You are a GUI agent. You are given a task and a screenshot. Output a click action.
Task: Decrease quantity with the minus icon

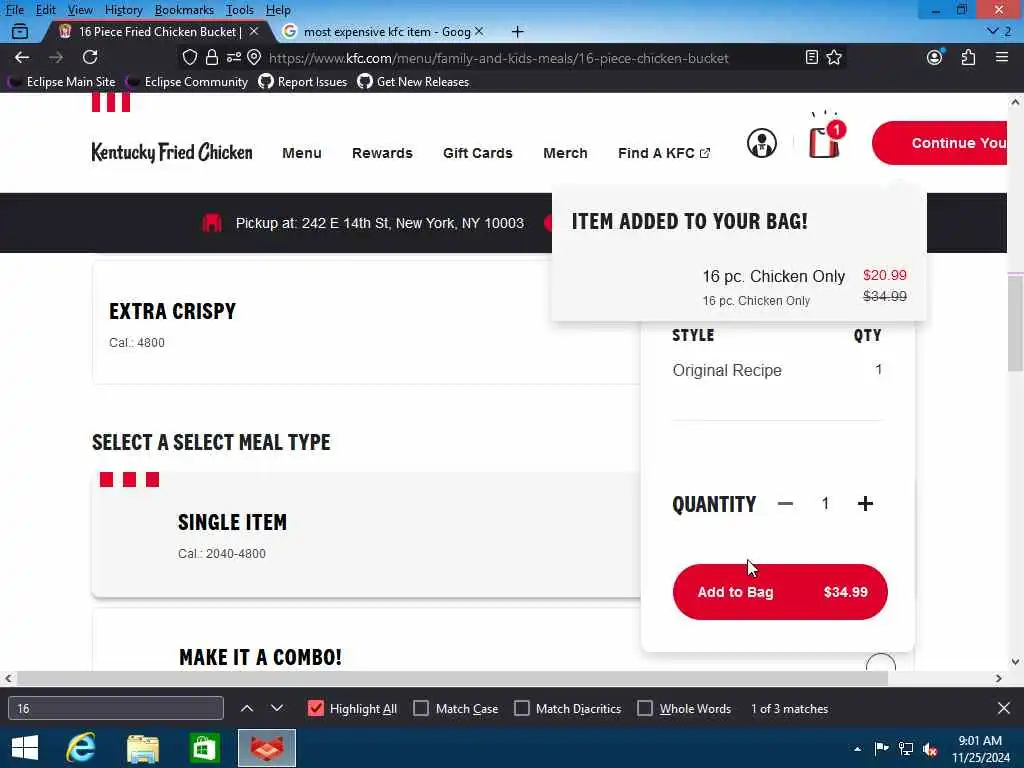[786, 504]
